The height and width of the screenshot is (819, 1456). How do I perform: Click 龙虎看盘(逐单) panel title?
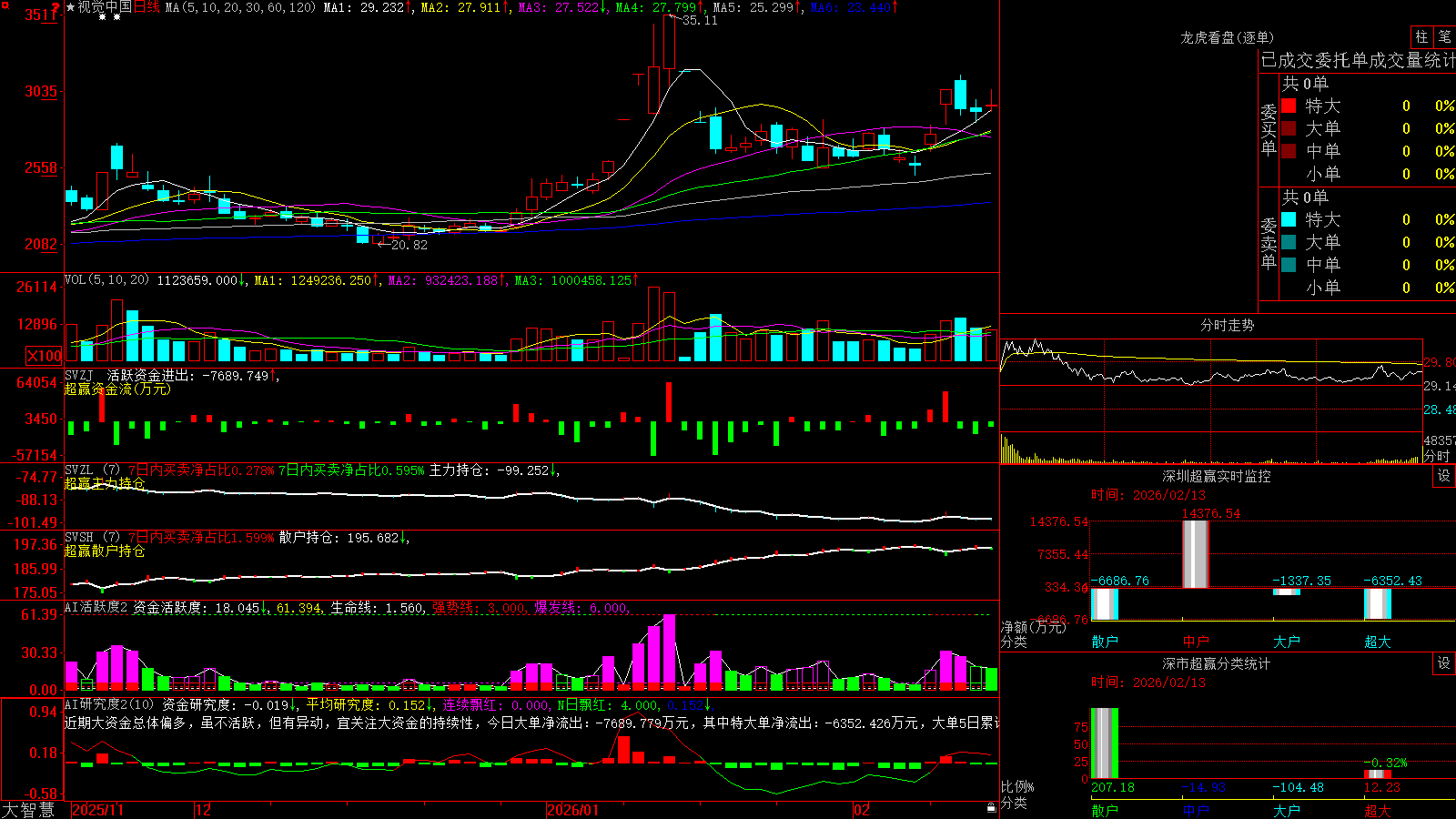tap(1227, 37)
